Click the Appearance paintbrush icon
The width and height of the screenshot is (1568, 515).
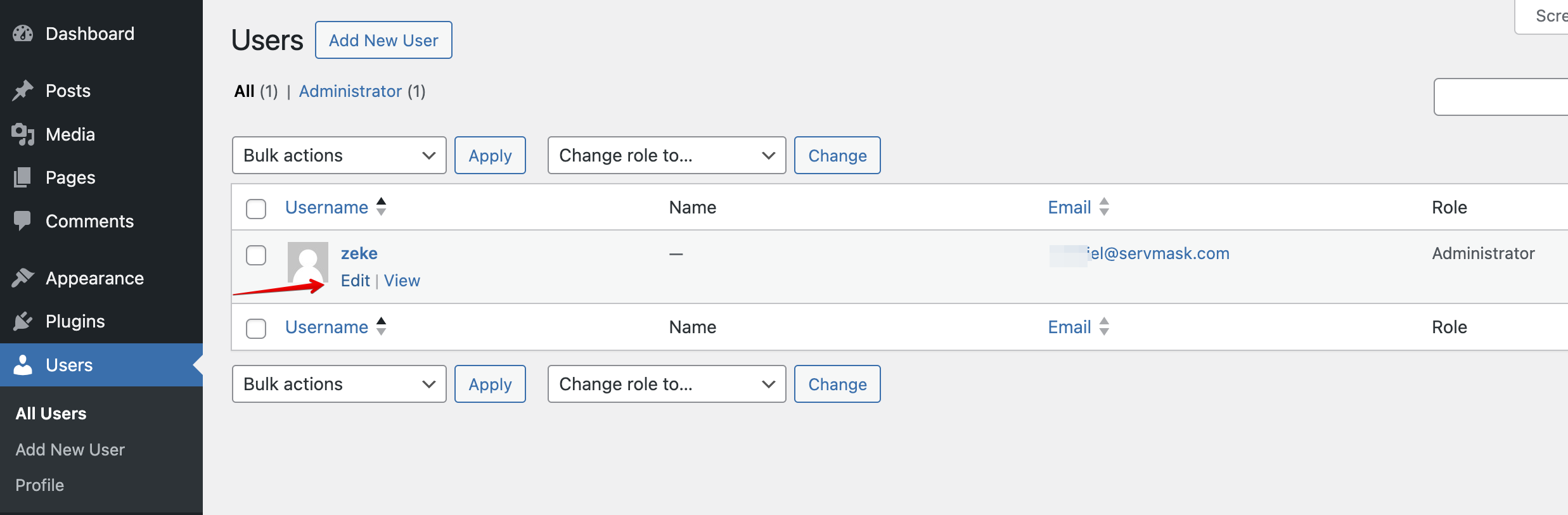click(x=23, y=278)
